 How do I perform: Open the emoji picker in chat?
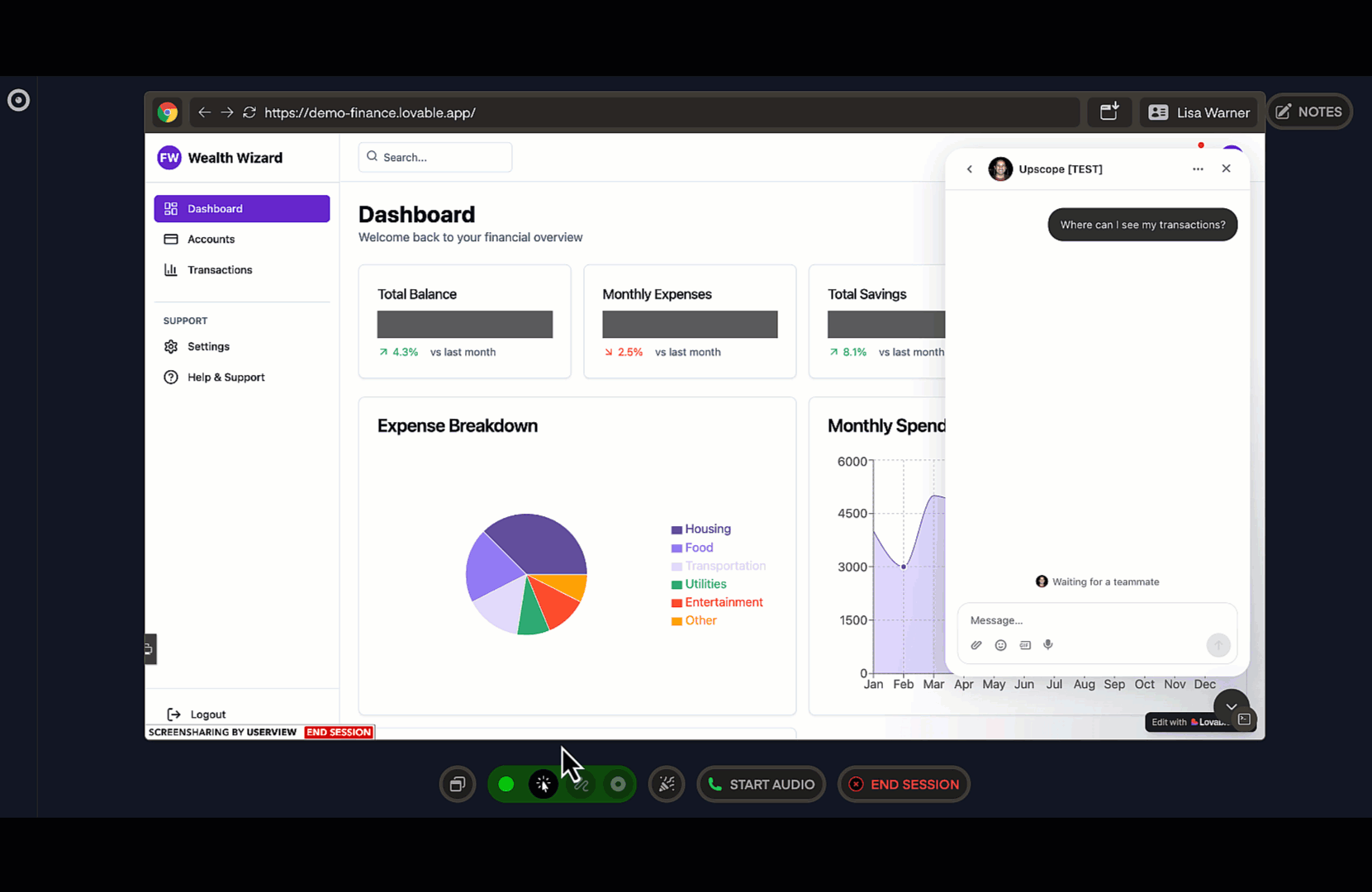tap(1000, 645)
